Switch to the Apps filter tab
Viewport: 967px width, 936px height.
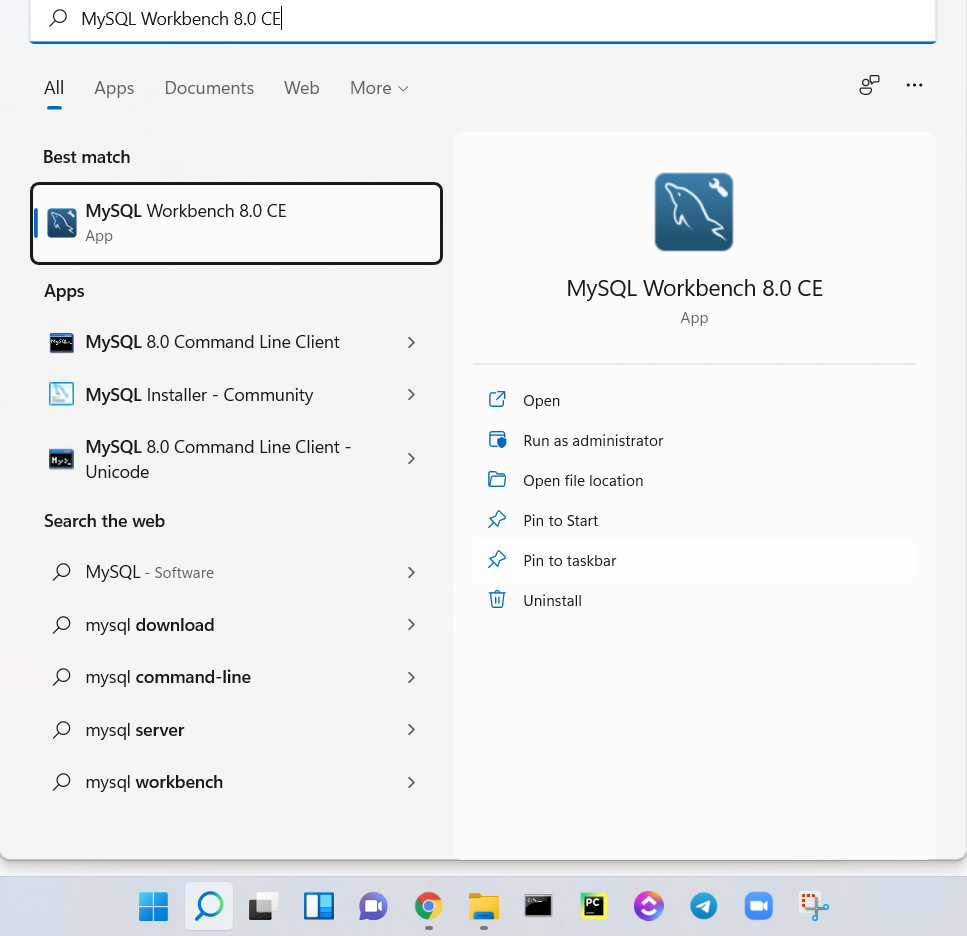[x=114, y=88]
